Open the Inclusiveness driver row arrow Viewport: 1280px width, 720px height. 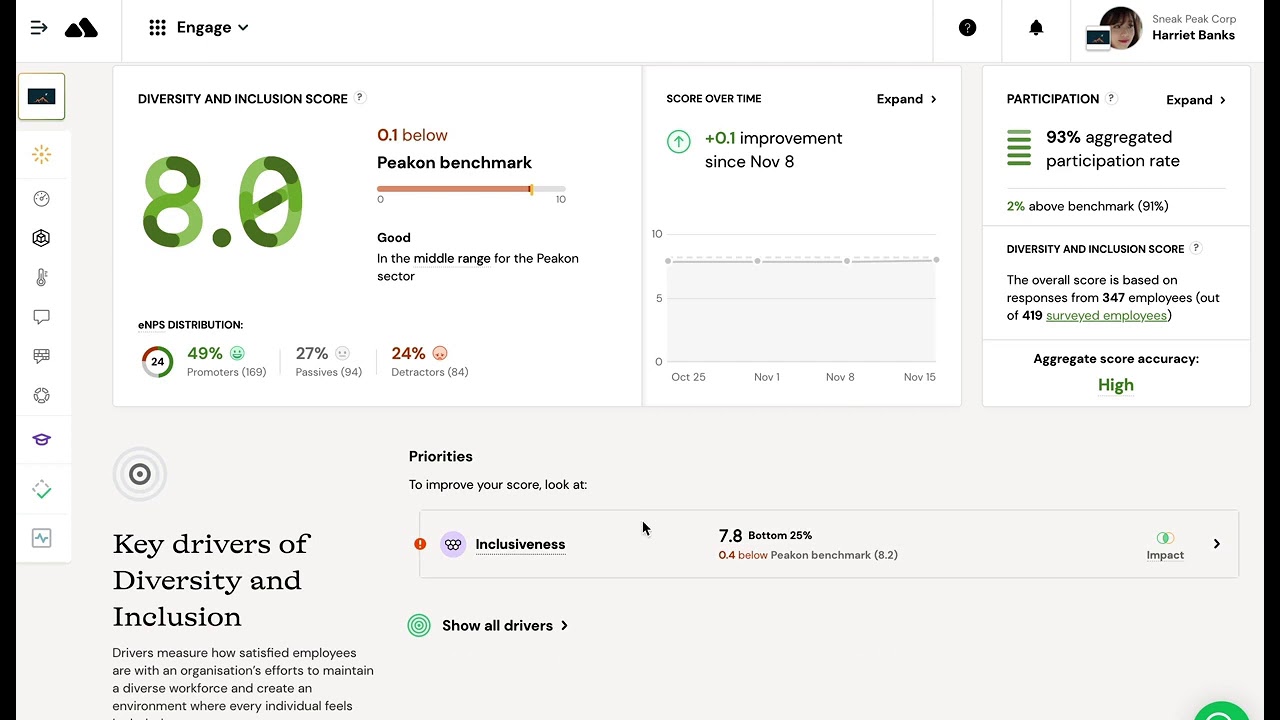1216,544
